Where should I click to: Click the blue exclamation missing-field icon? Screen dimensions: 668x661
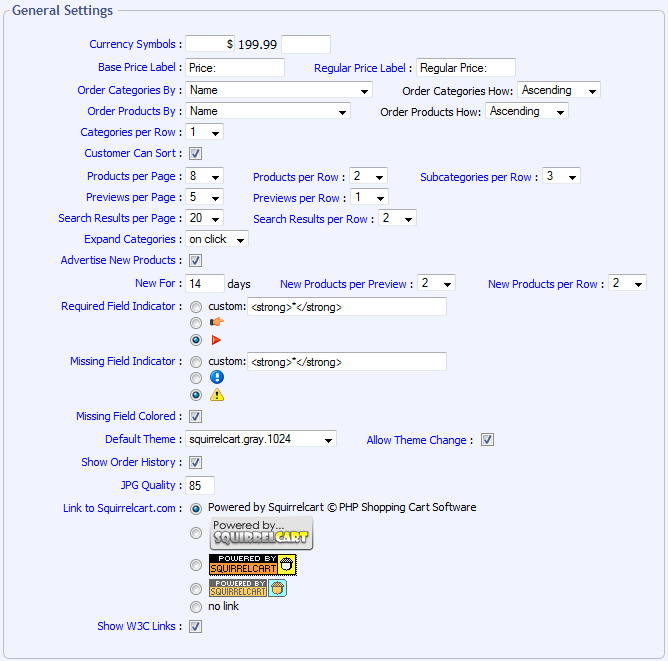click(216, 377)
